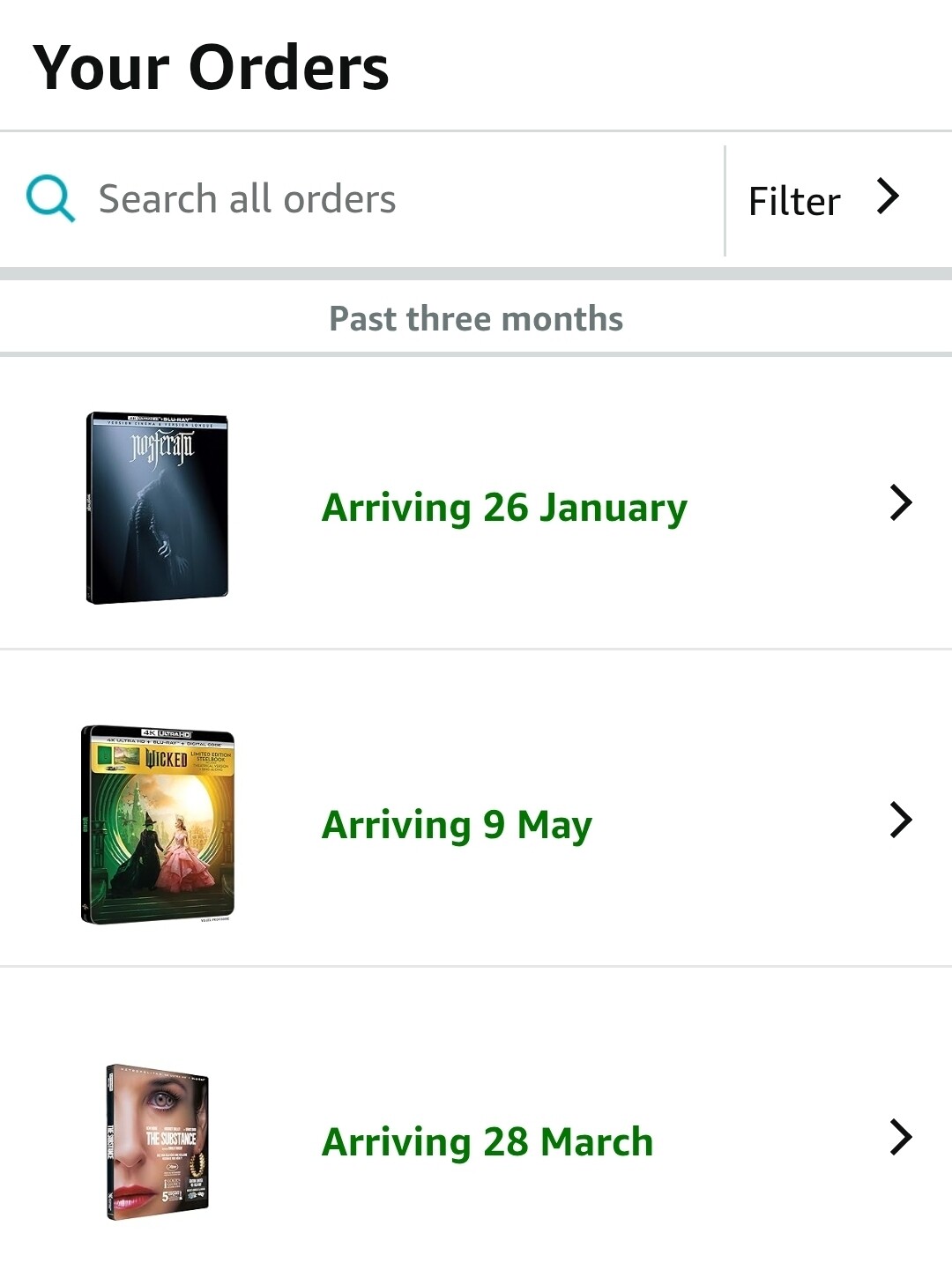Screen dimensions: 952x1270
Task: Select the Past three months label
Action: tap(476, 319)
